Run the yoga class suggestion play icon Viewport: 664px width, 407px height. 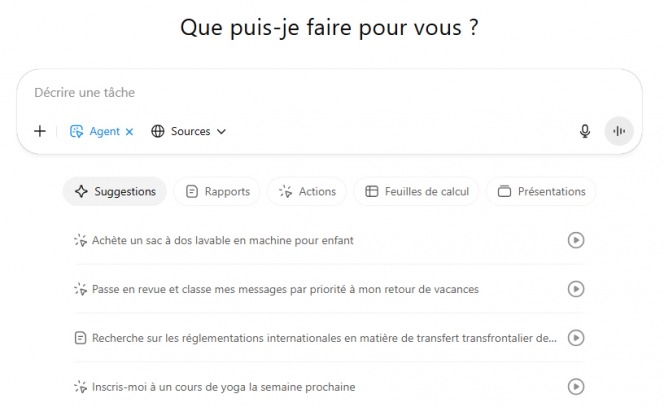(x=576, y=387)
